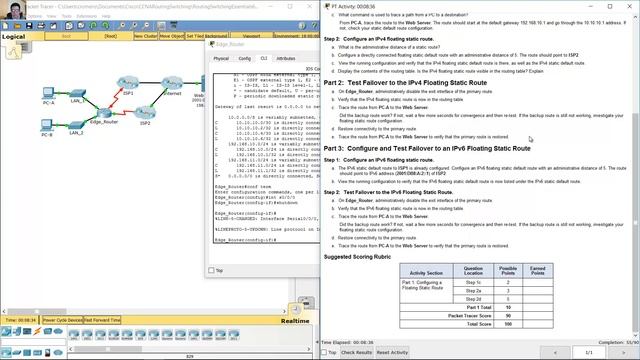The image size is (640, 360).
Task: Click the Copy icon in toolbar
Action: click(69, 26)
